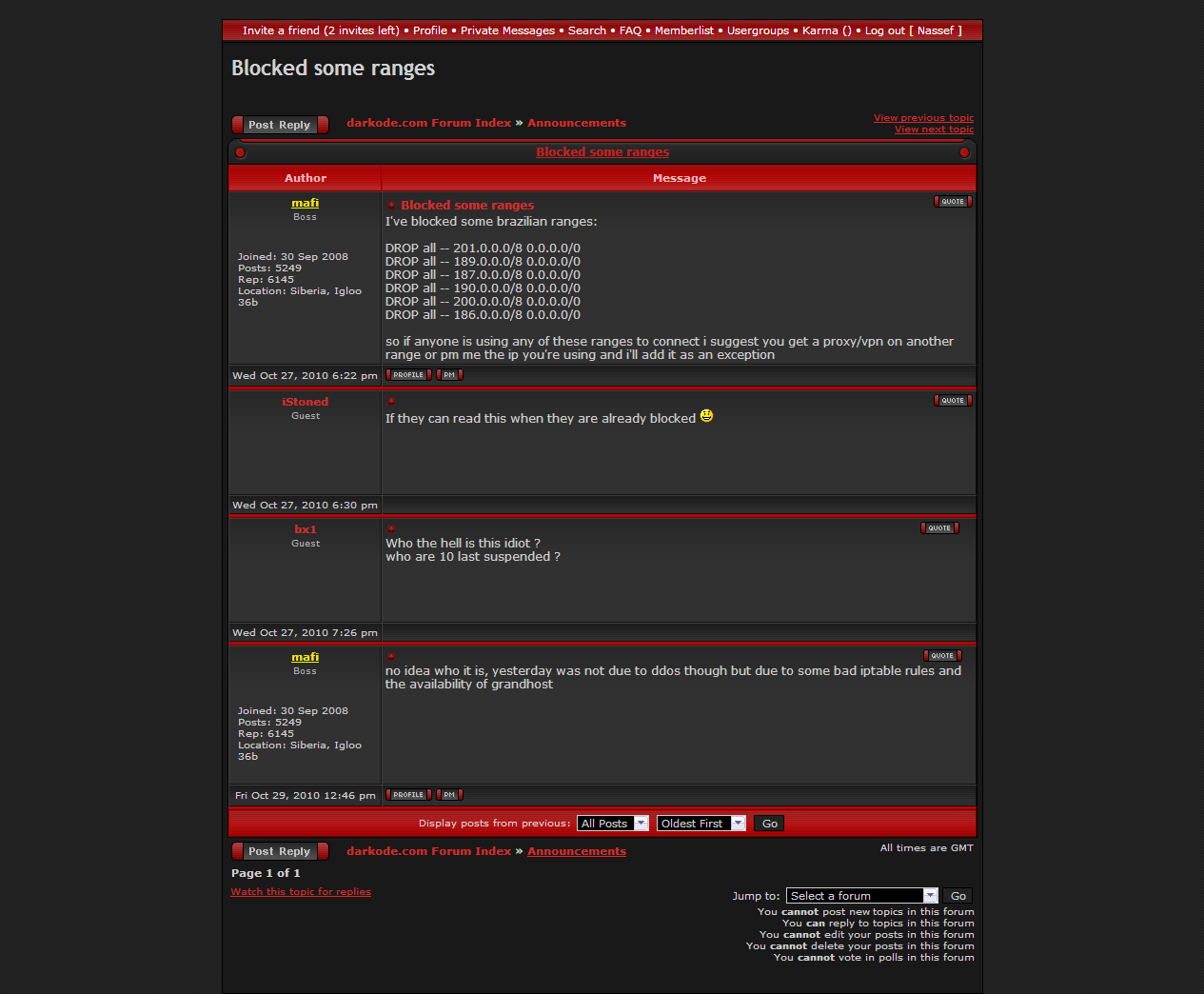Open PROFILE icon under mafi's first post
Image resolution: width=1204 pixels, height=994 pixels.
pyautogui.click(x=408, y=375)
